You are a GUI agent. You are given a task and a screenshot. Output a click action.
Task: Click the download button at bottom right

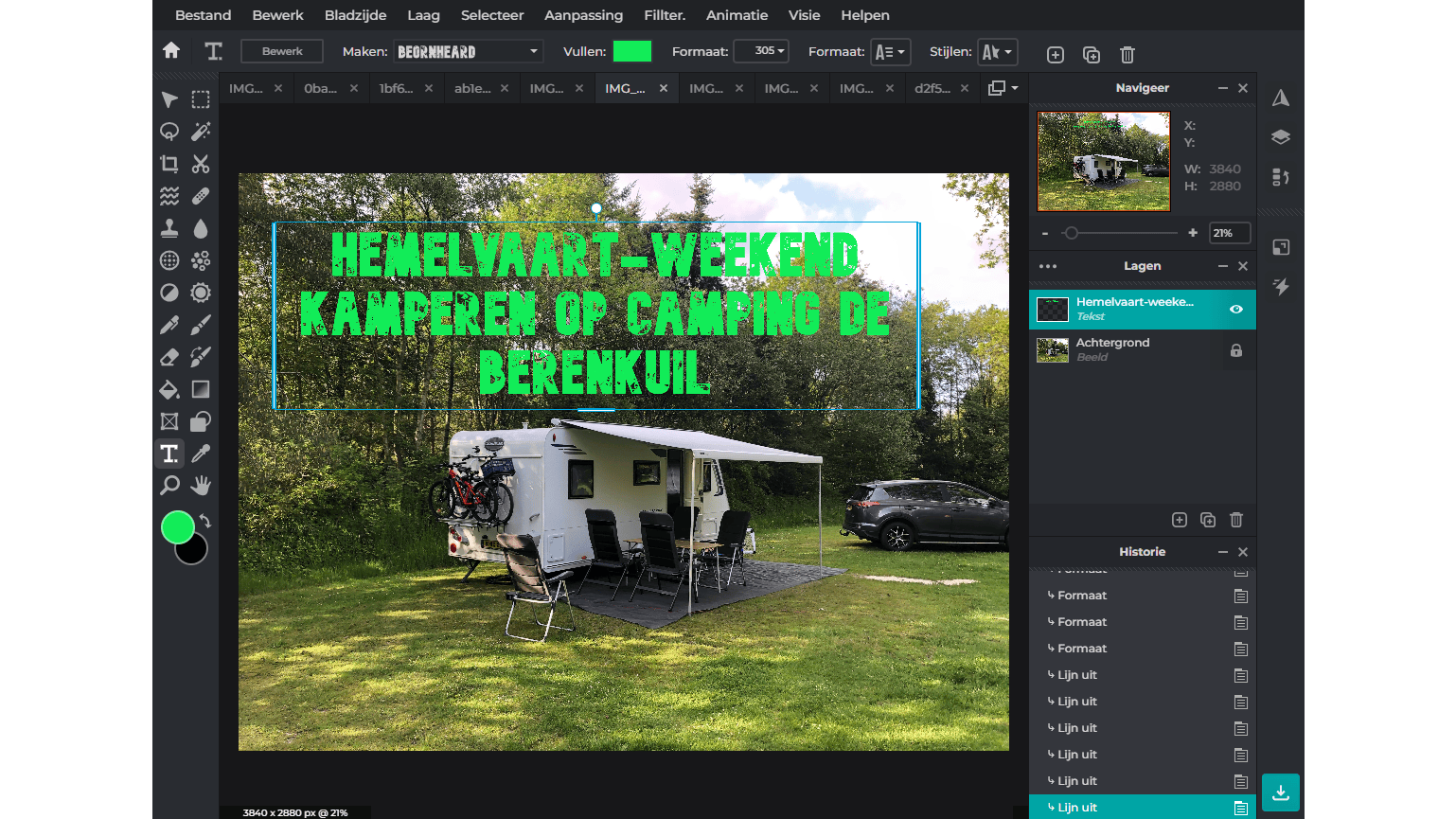1280,792
